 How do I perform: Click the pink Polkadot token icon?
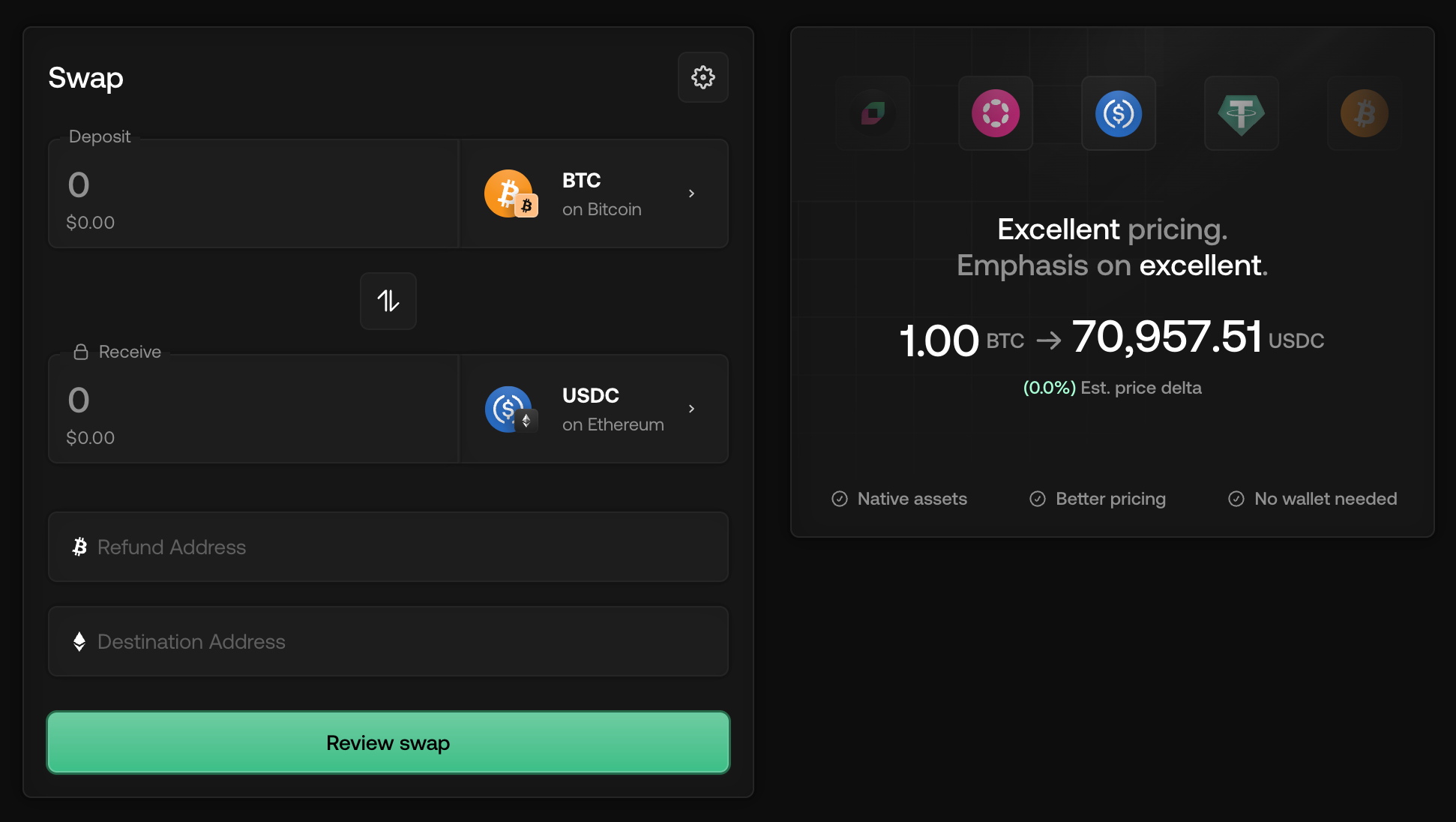pos(995,113)
